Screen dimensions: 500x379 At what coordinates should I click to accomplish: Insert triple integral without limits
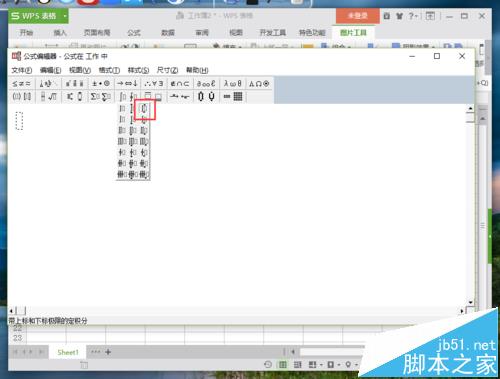pyautogui.click(x=122, y=141)
